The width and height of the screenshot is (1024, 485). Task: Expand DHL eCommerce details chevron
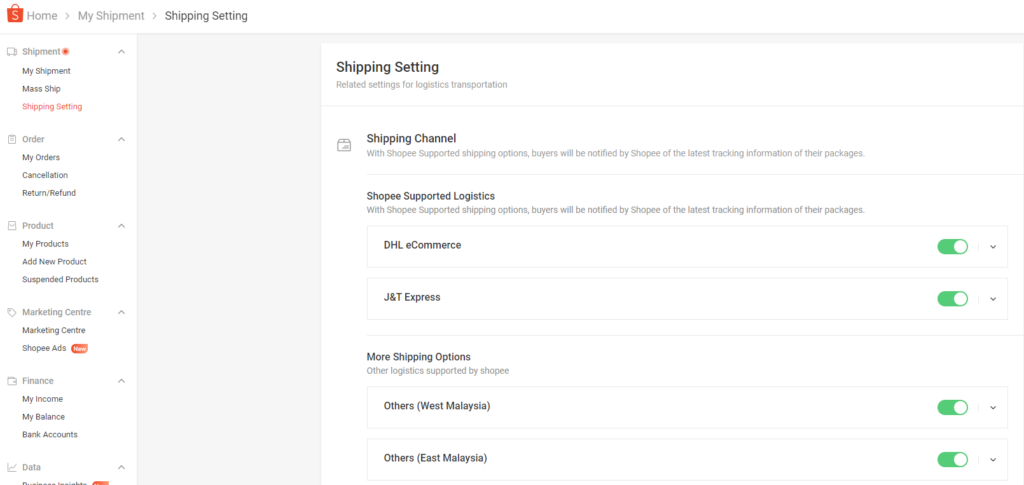coord(993,247)
